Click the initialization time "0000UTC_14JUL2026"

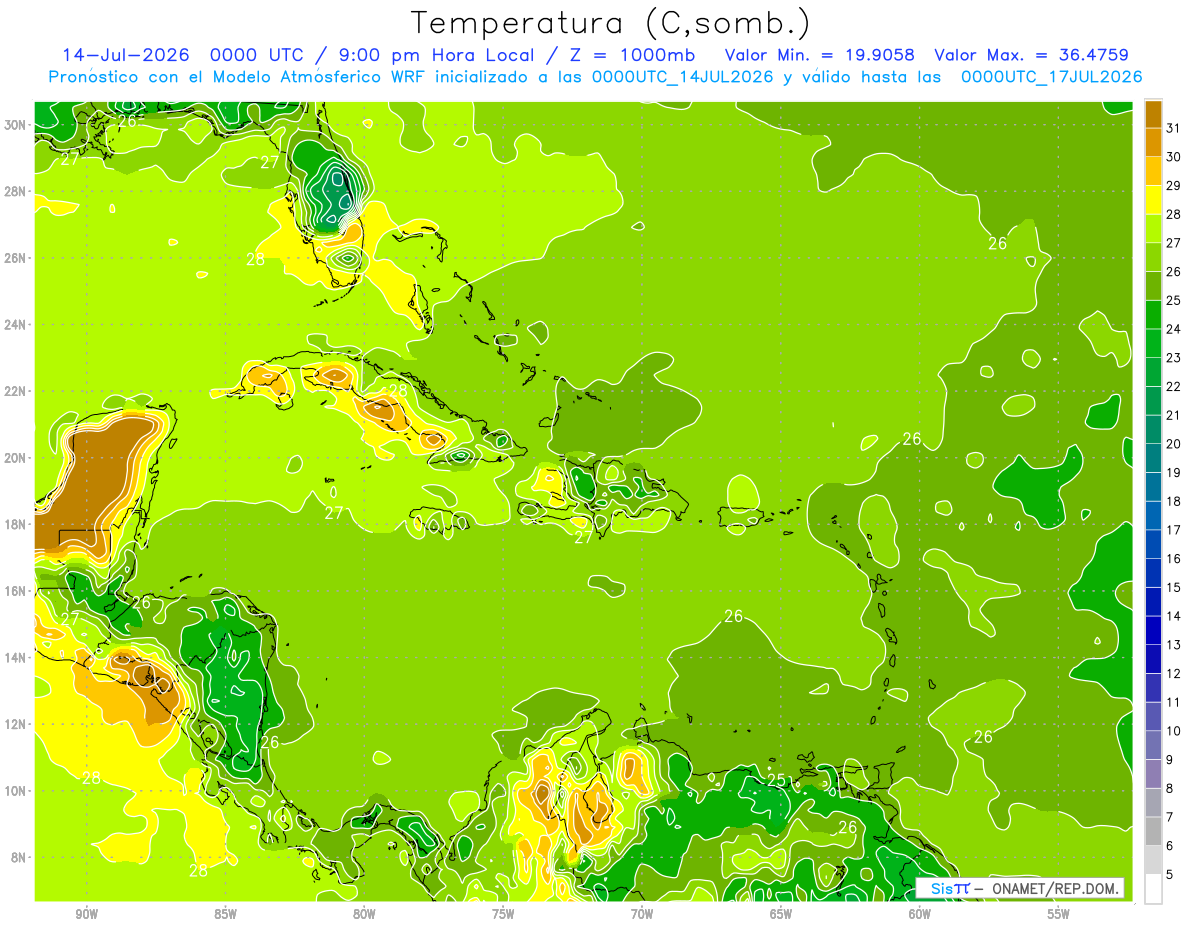(x=683, y=77)
